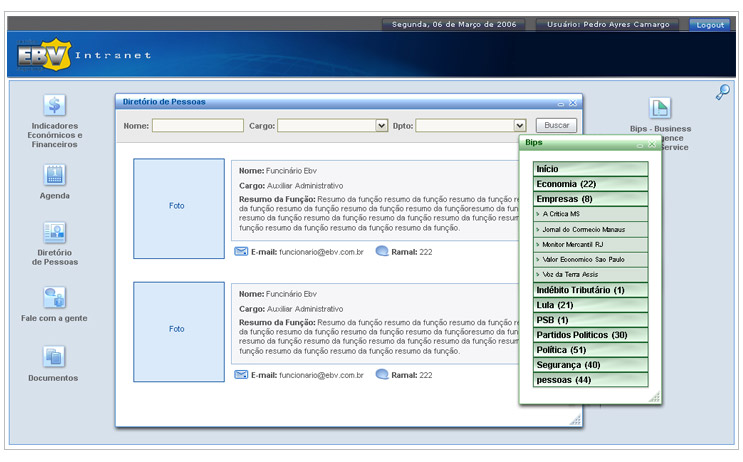Open the Agenda calendar icon
The image size is (743, 462).
(x=55, y=174)
